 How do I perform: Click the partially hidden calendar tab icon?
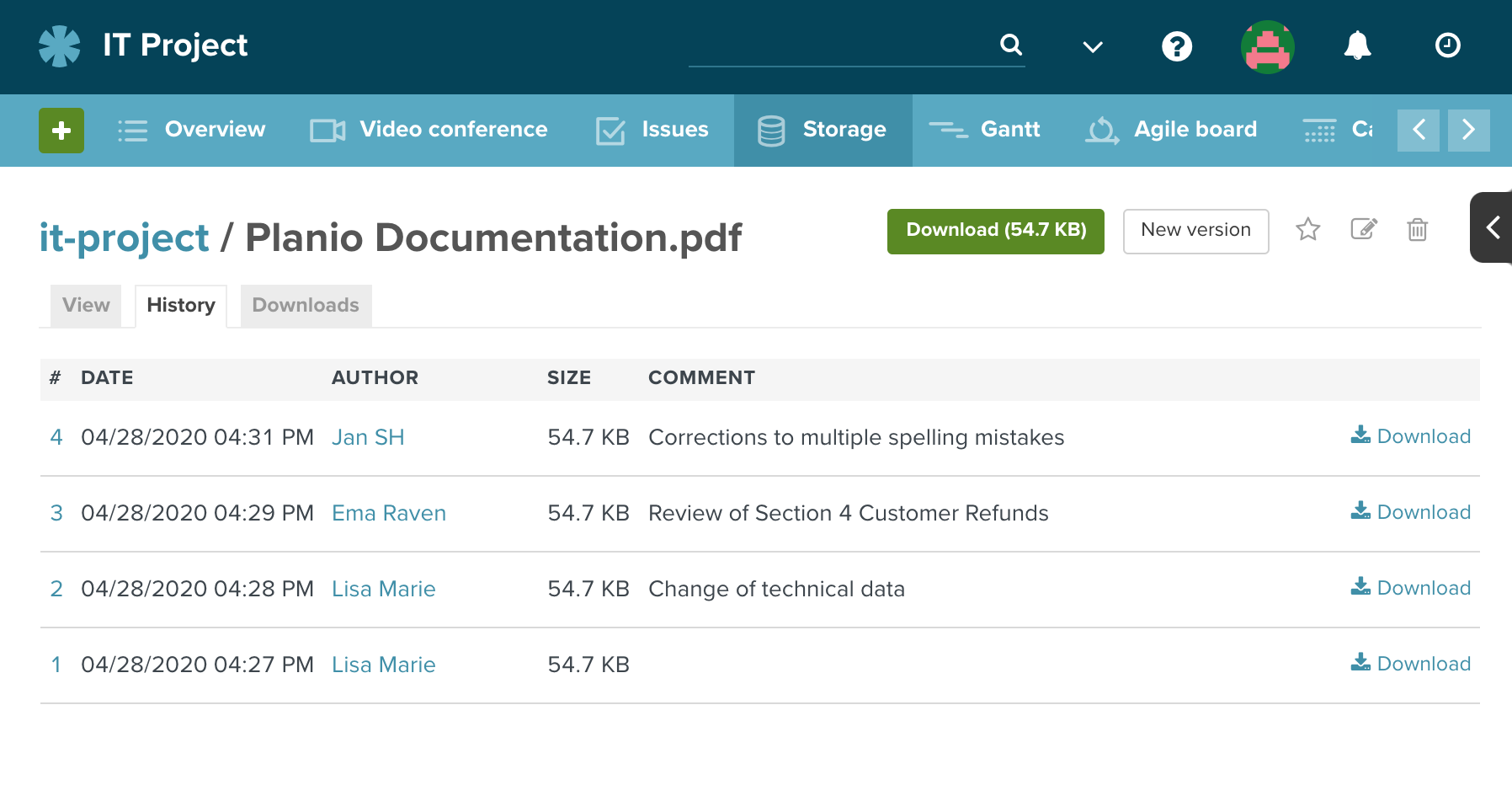(1319, 131)
